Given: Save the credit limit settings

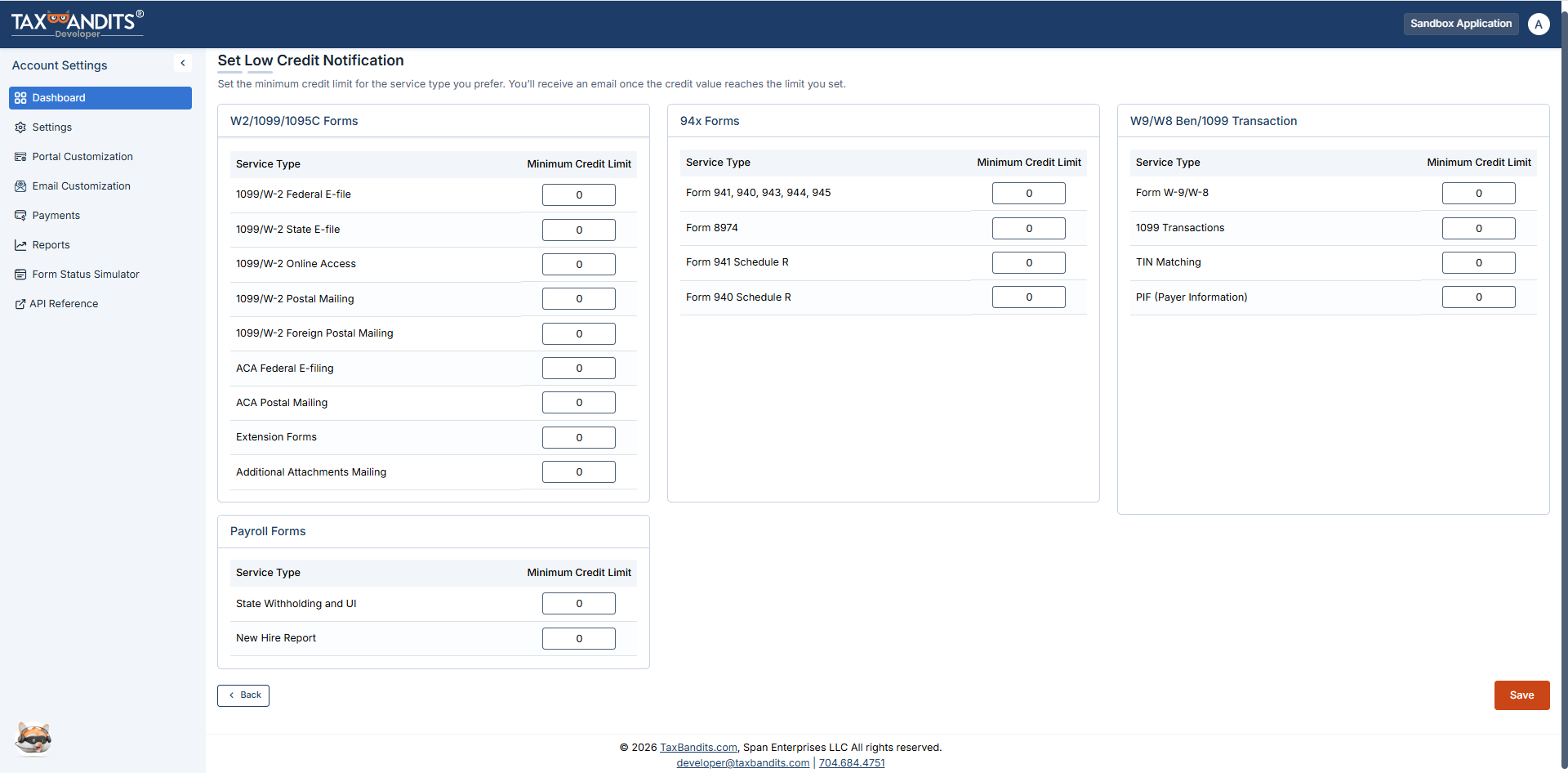Looking at the screenshot, I should point(1521,695).
